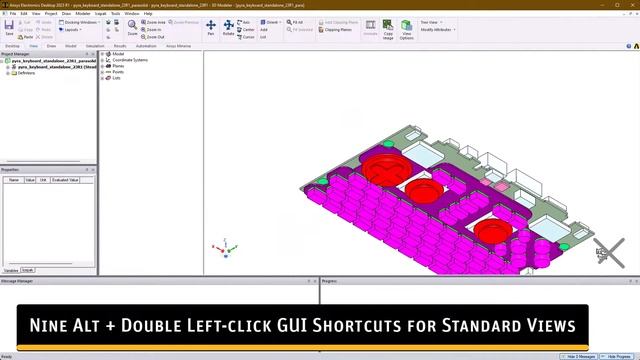Click the Properties panel horizontal scrollbar
The image size is (640, 360).
coord(40,264)
